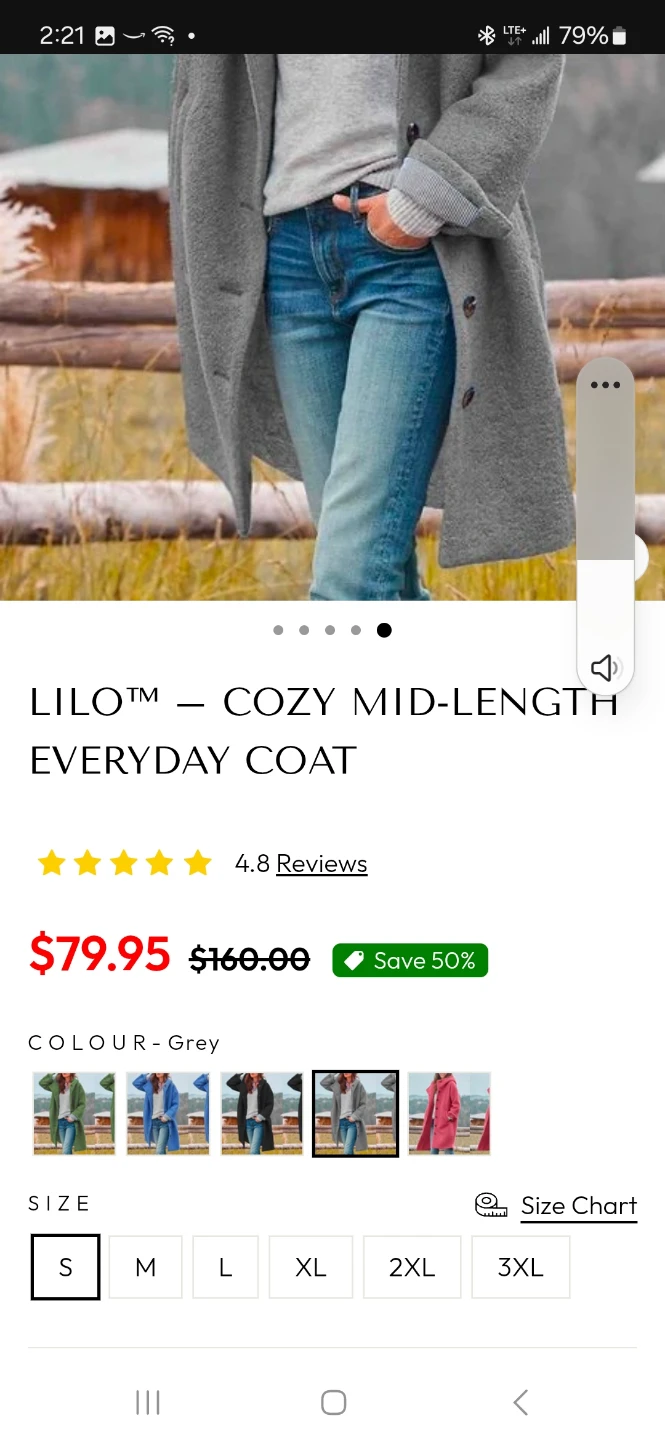
Task: Select size S
Action: [65, 1267]
